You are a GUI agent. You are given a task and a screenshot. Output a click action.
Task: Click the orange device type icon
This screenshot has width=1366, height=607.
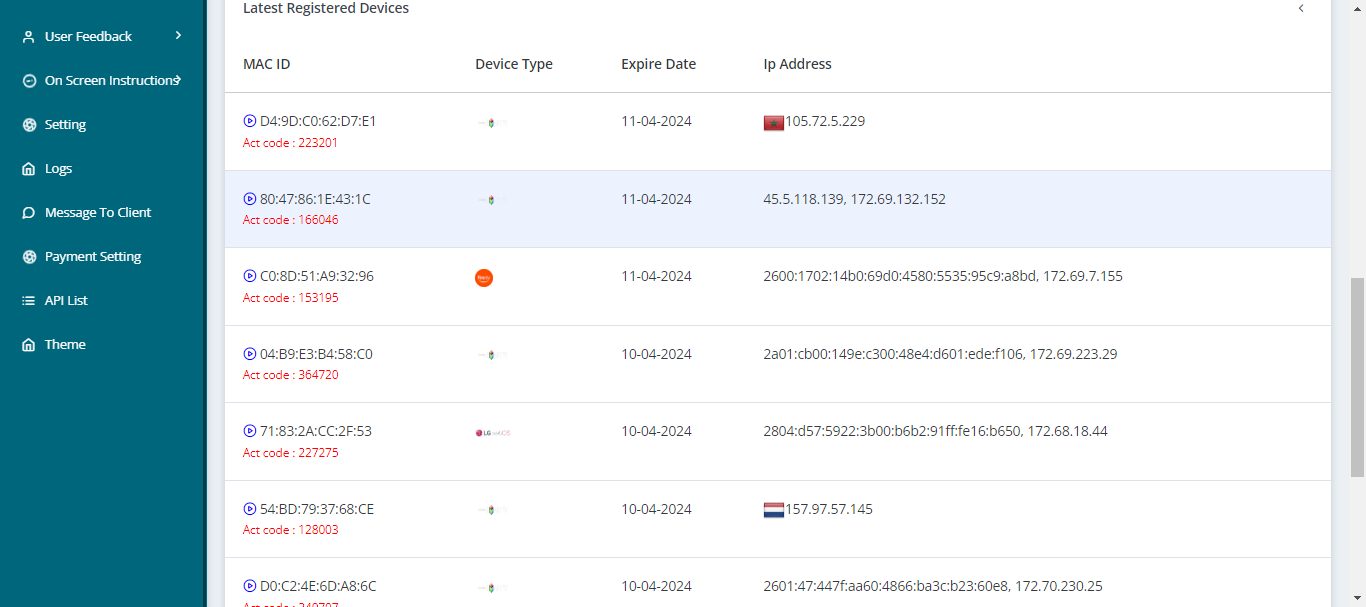point(484,278)
